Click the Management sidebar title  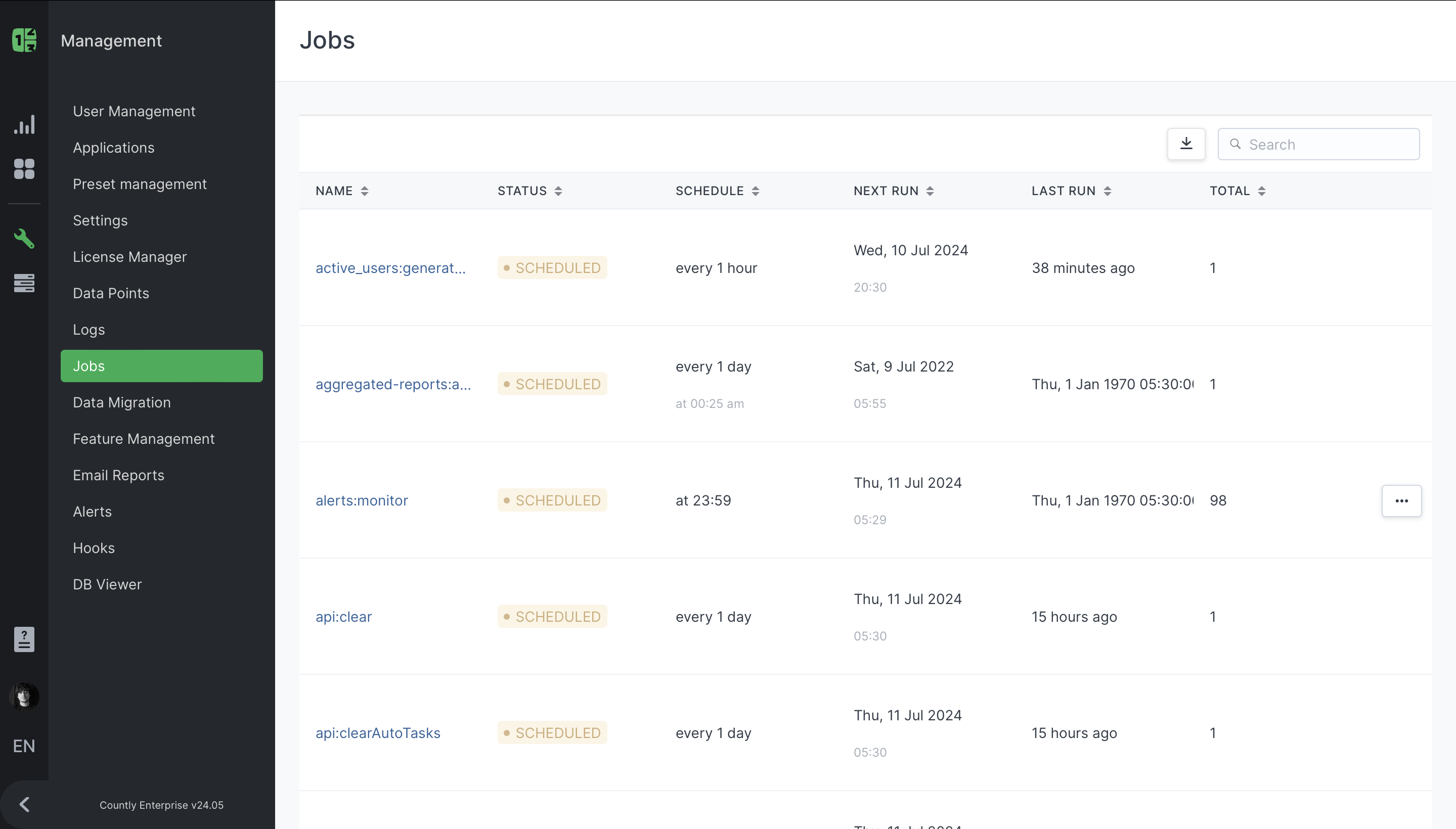[x=111, y=40]
